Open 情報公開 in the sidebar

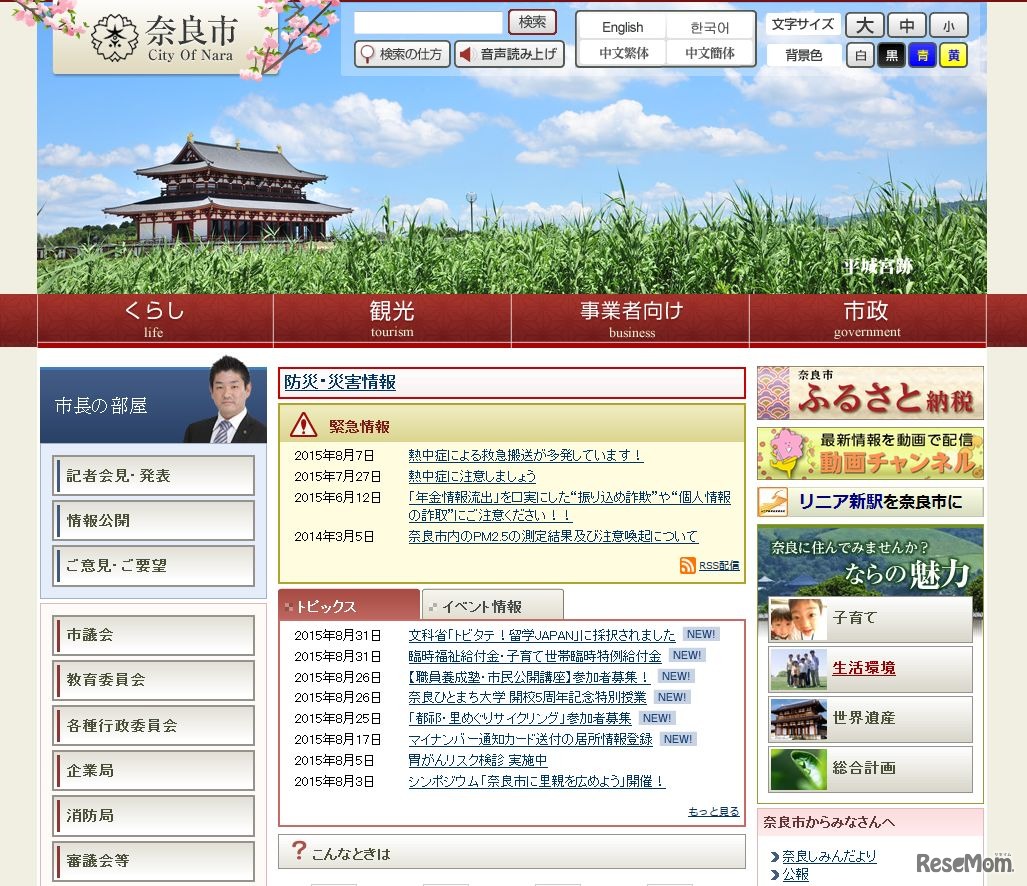[153, 521]
